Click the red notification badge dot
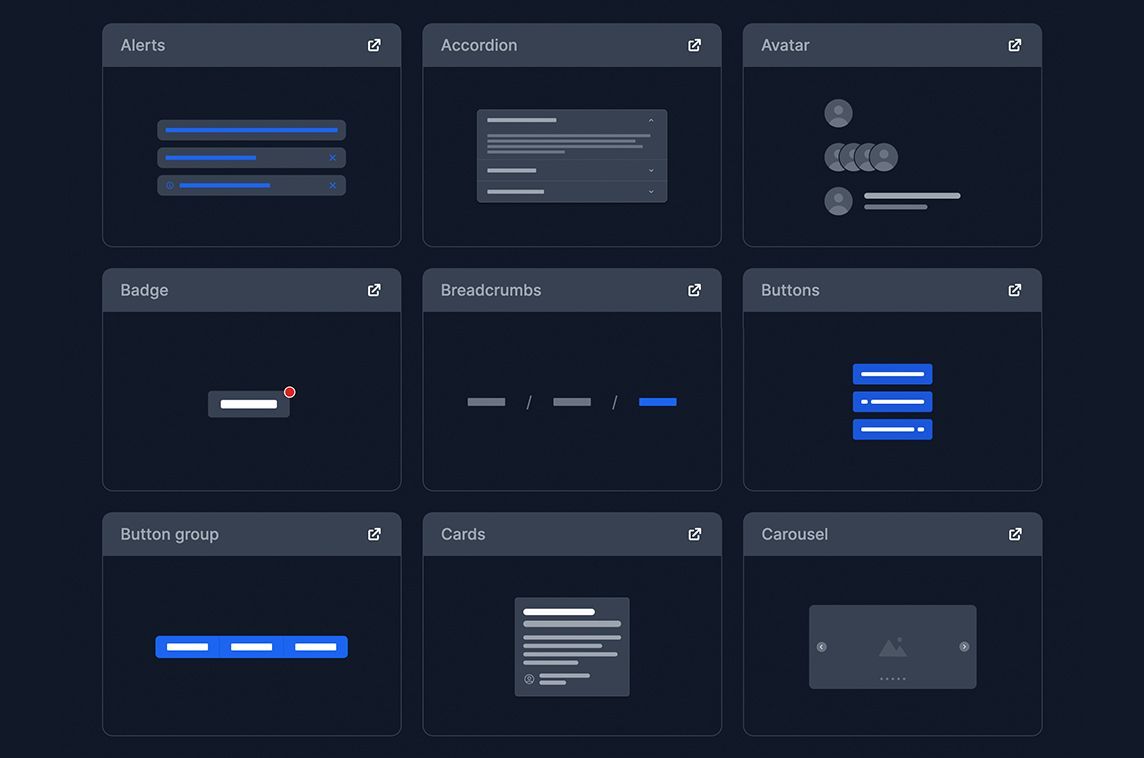The width and height of the screenshot is (1144, 758). point(290,392)
